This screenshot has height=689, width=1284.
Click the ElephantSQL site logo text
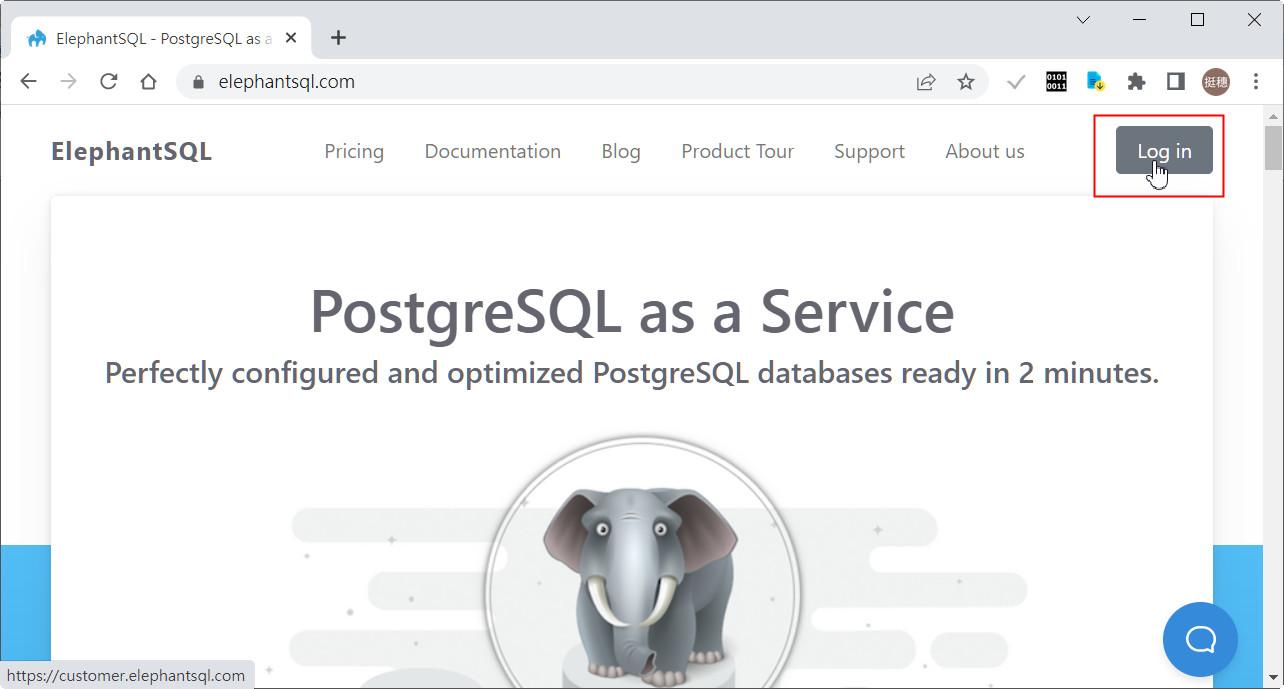[x=132, y=152]
